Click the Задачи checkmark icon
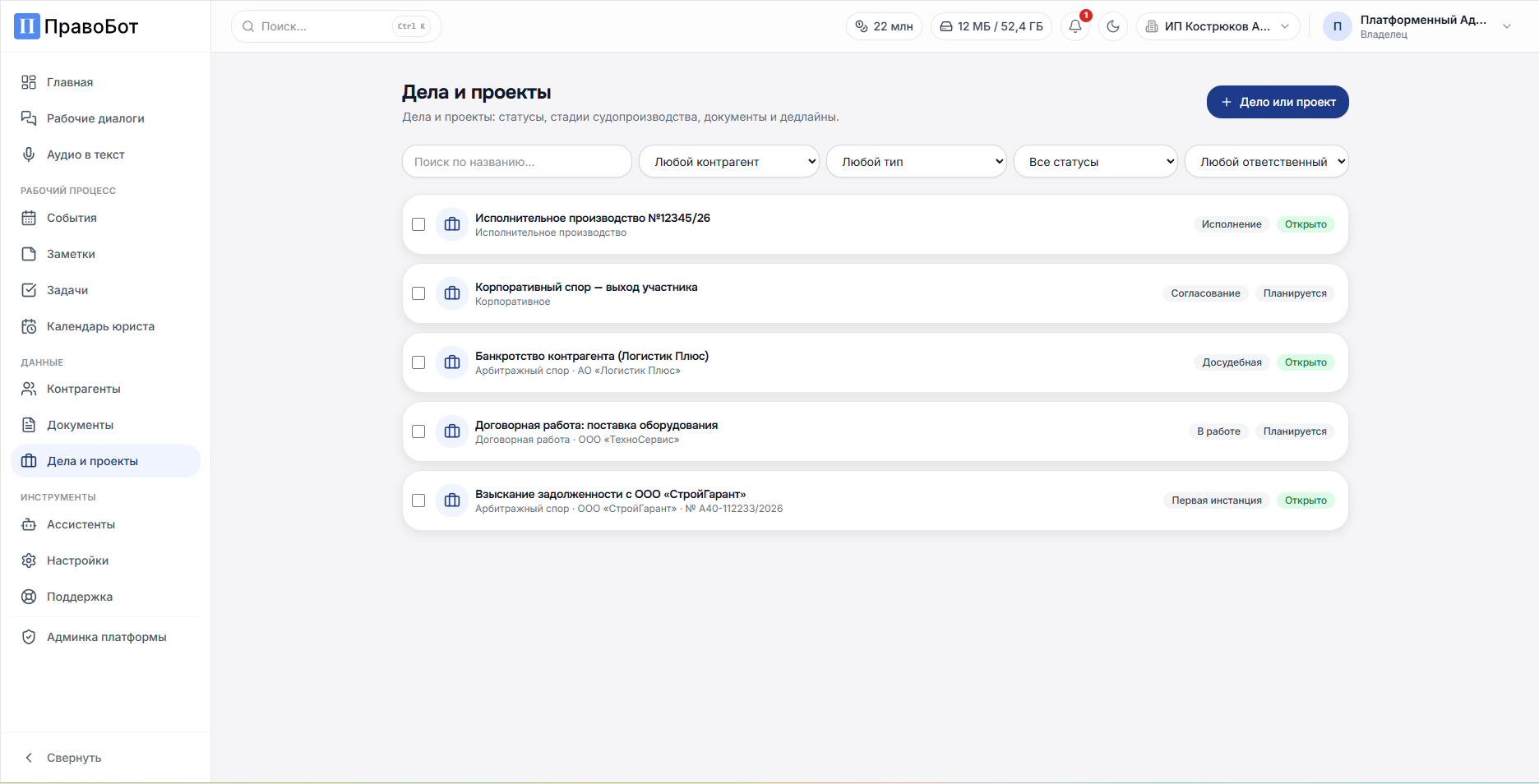 tap(29, 290)
